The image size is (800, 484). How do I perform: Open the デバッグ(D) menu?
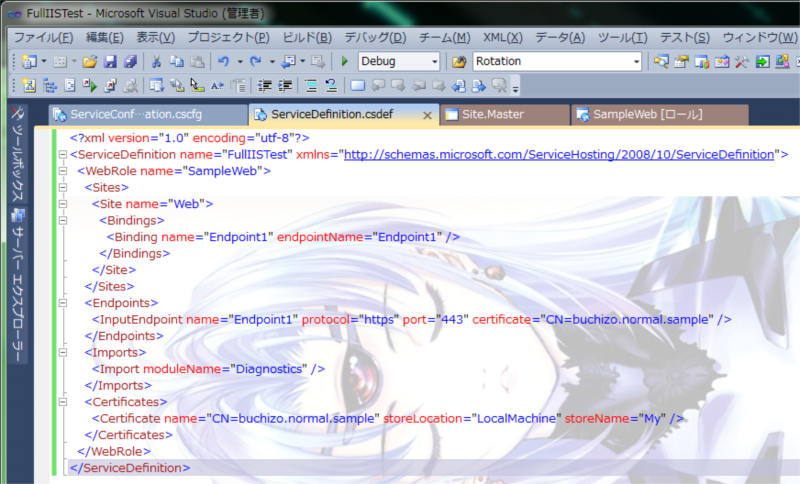376,38
